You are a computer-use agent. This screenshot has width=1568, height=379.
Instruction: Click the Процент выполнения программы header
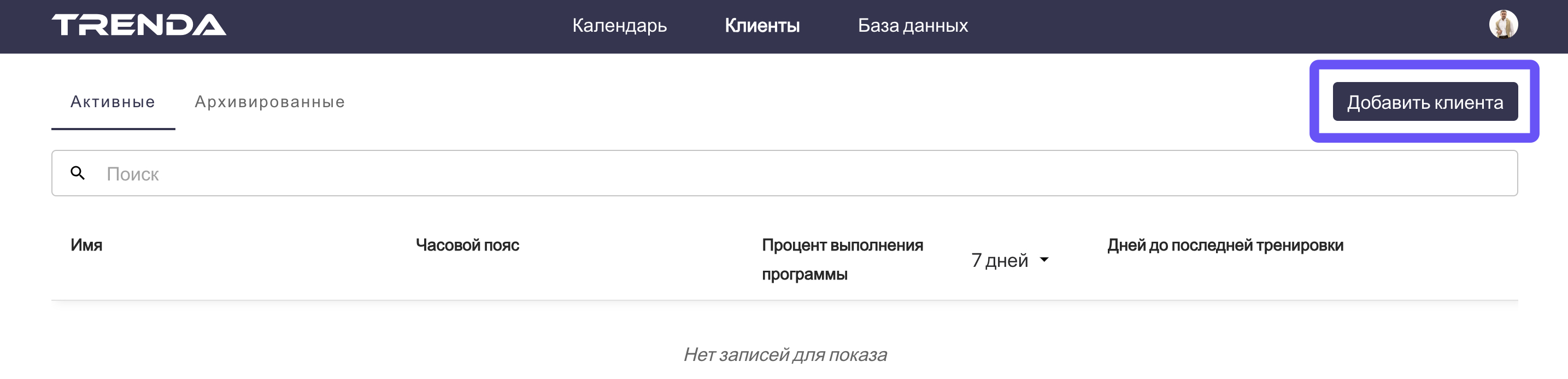(x=842, y=259)
